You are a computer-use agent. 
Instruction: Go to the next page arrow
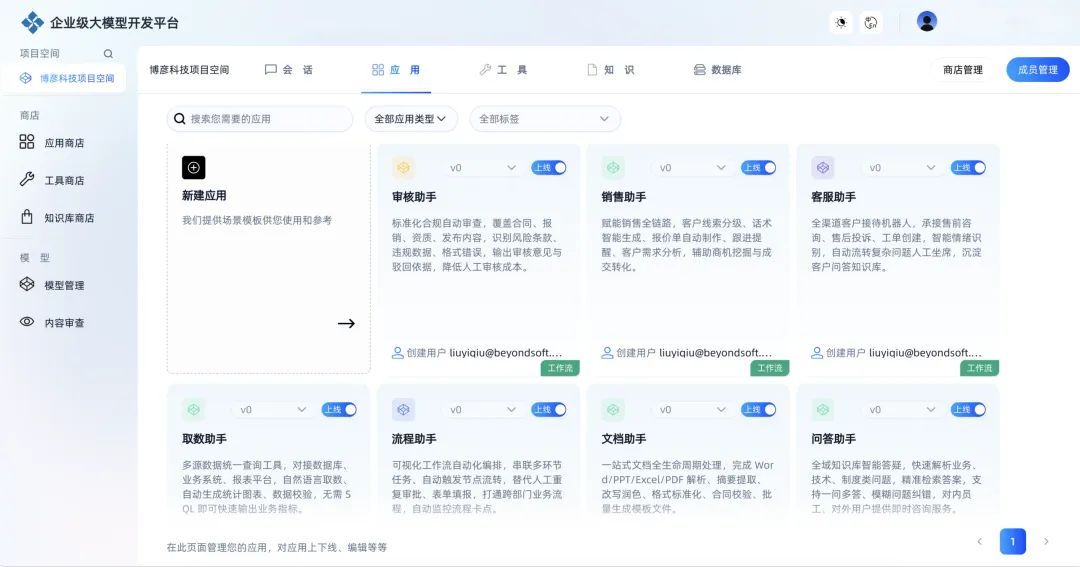pyautogui.click(x=1046, y=542)
